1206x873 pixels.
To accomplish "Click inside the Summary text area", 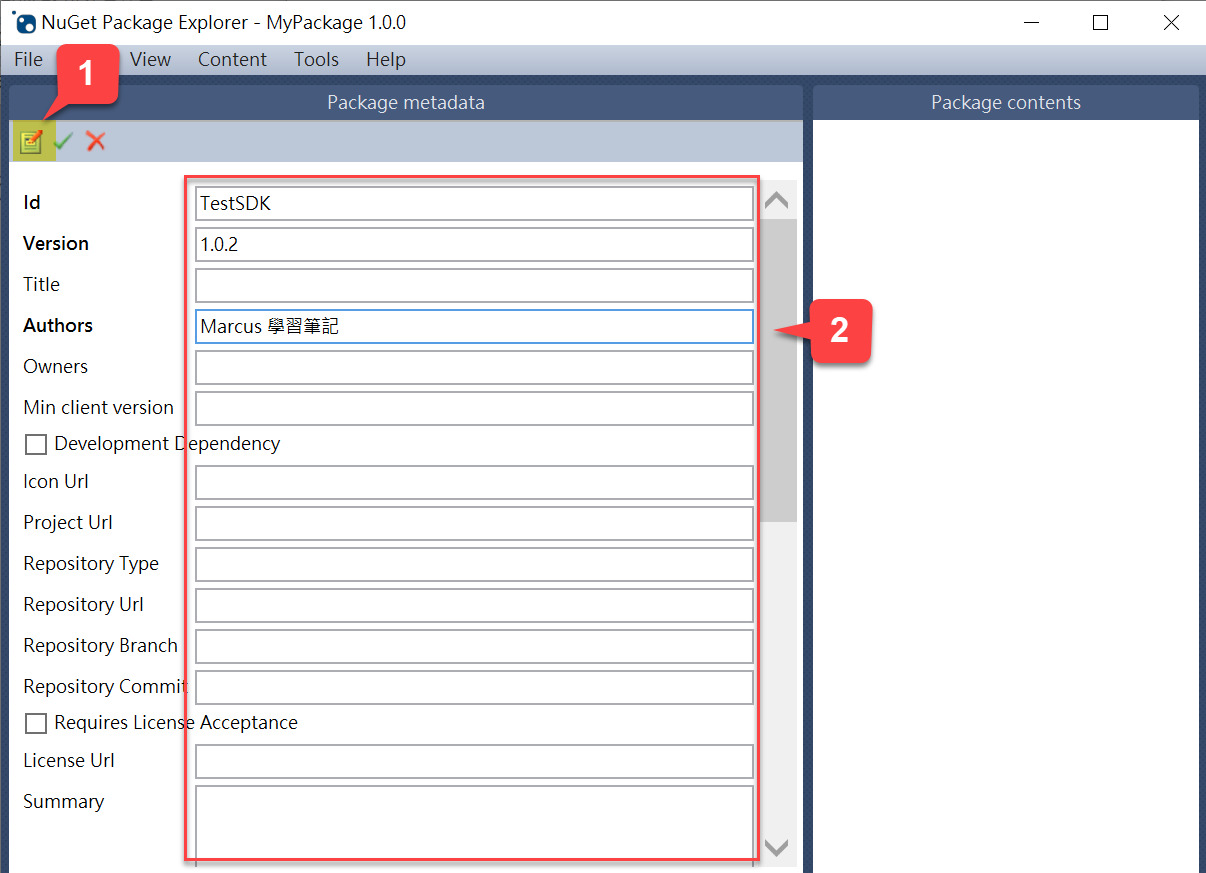I will (x=473, y=820).
